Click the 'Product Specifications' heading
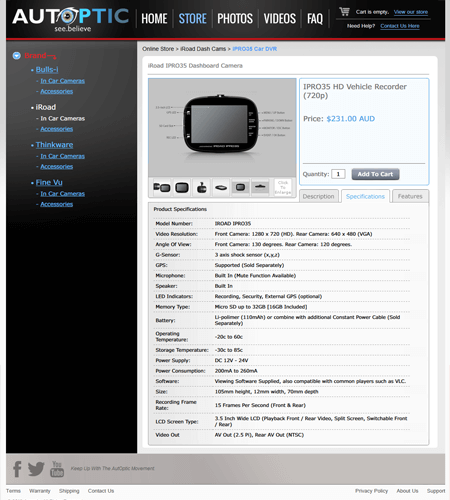This screenshot has width=450, height=500. pos(180,209)
